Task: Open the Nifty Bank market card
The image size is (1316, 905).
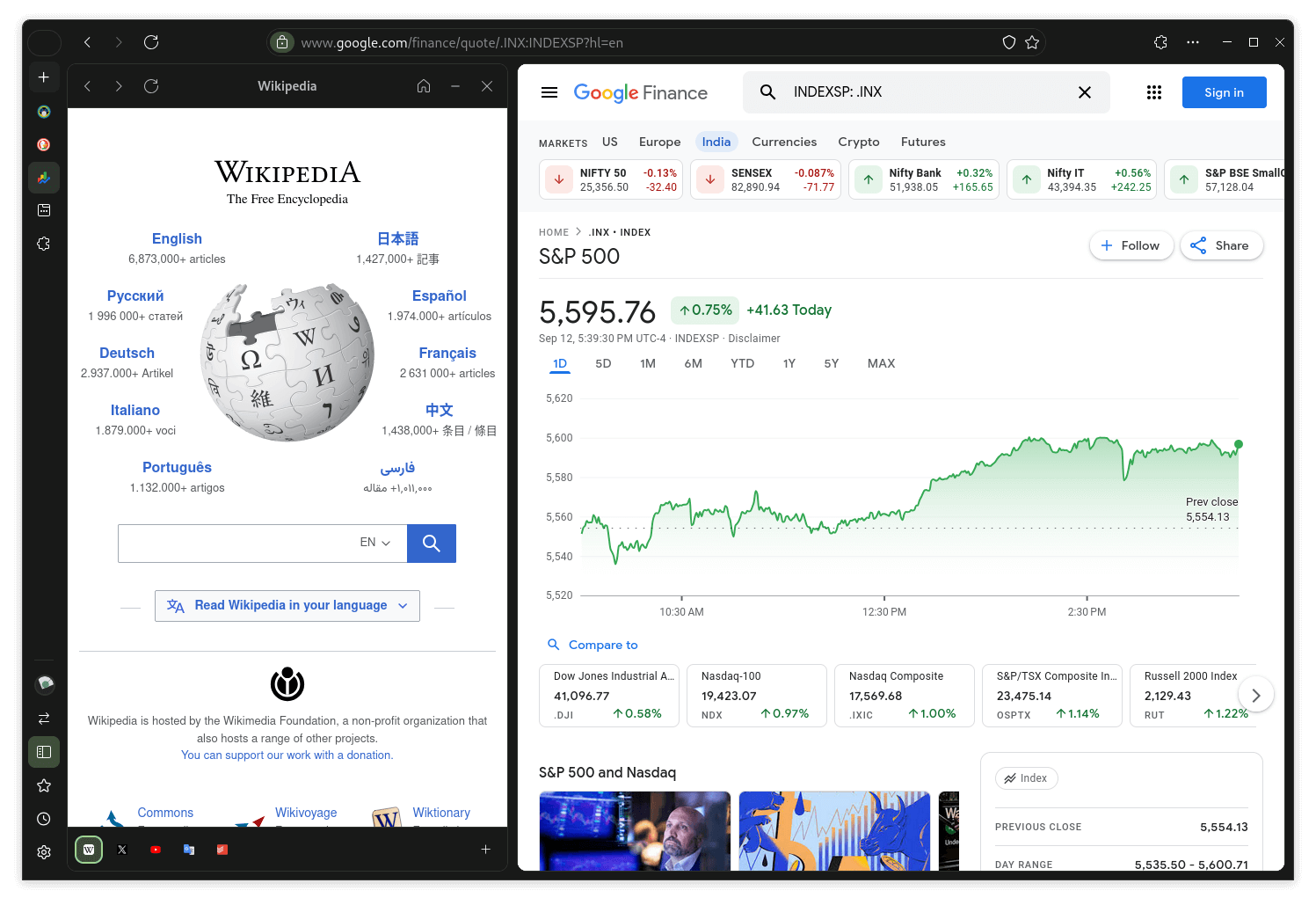Action: (x=924, y=179)
